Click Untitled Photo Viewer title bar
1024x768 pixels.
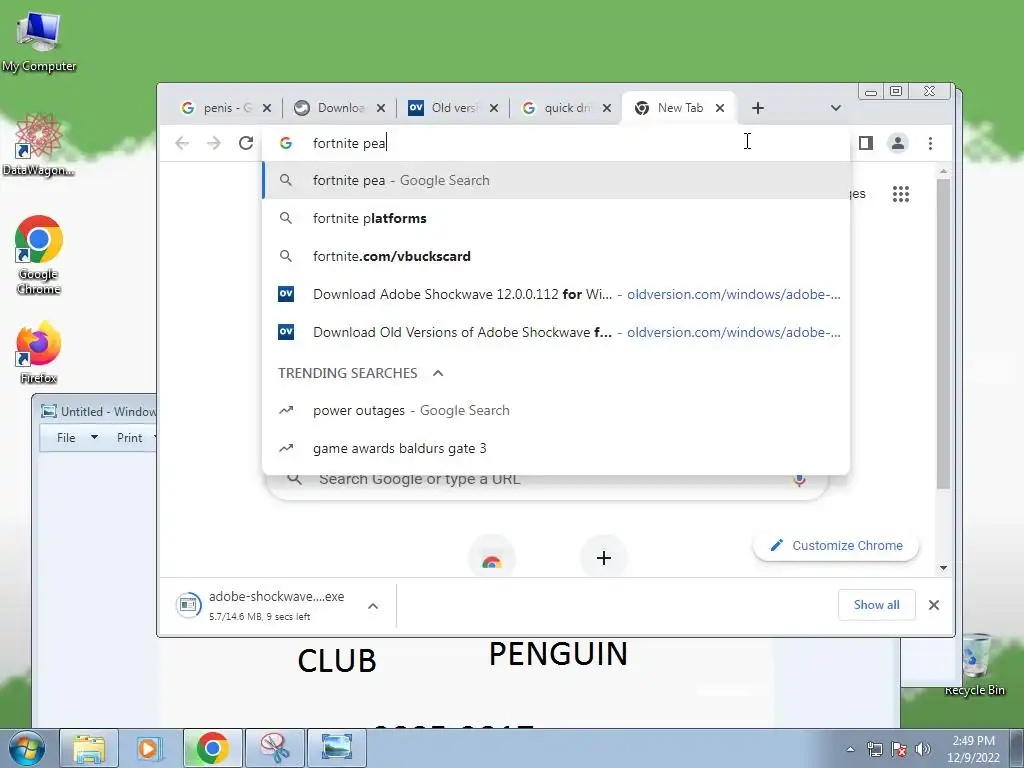click(x=95, y=411)
